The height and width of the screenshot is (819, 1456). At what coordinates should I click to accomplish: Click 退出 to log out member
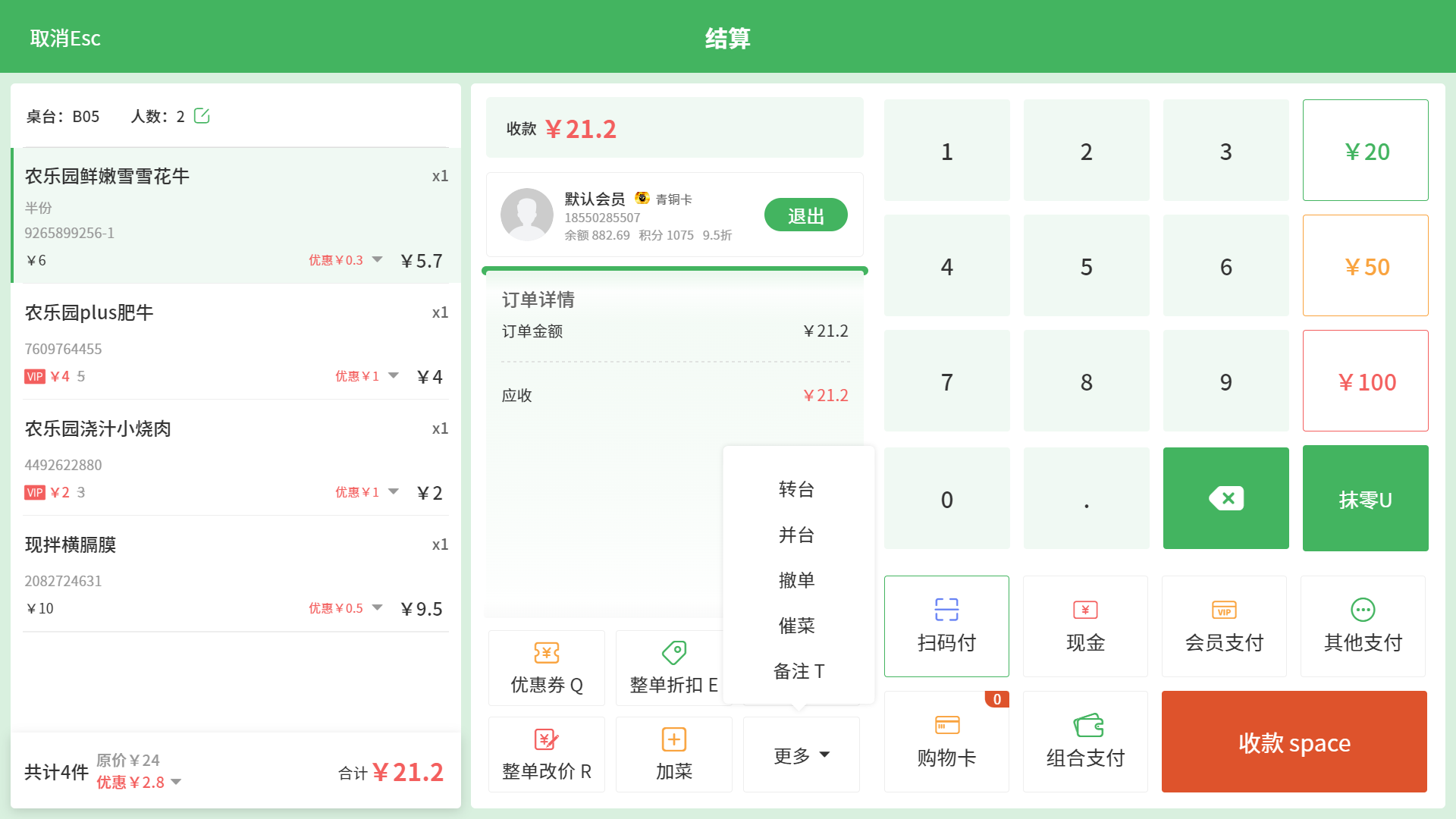pyautogui.click(x=805, y=215)
